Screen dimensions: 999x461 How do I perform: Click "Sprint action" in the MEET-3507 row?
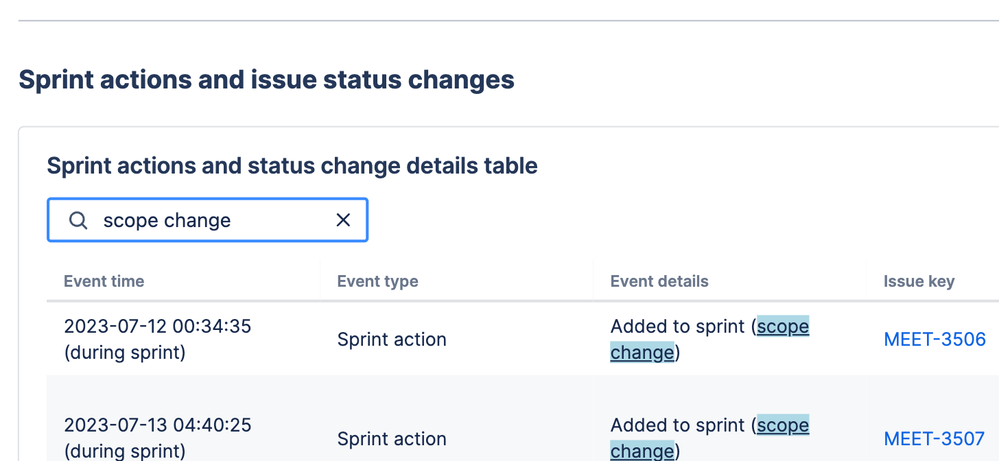pos(391,438)
